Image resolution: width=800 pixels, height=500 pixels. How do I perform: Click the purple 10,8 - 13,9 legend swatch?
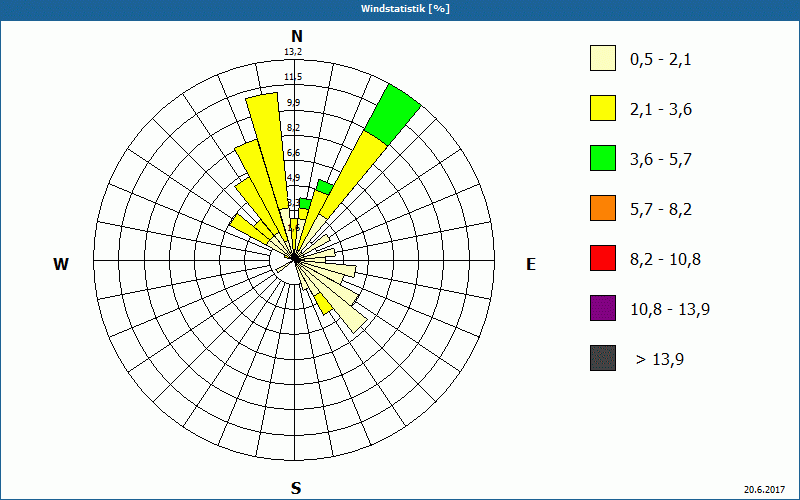(603, 308)
